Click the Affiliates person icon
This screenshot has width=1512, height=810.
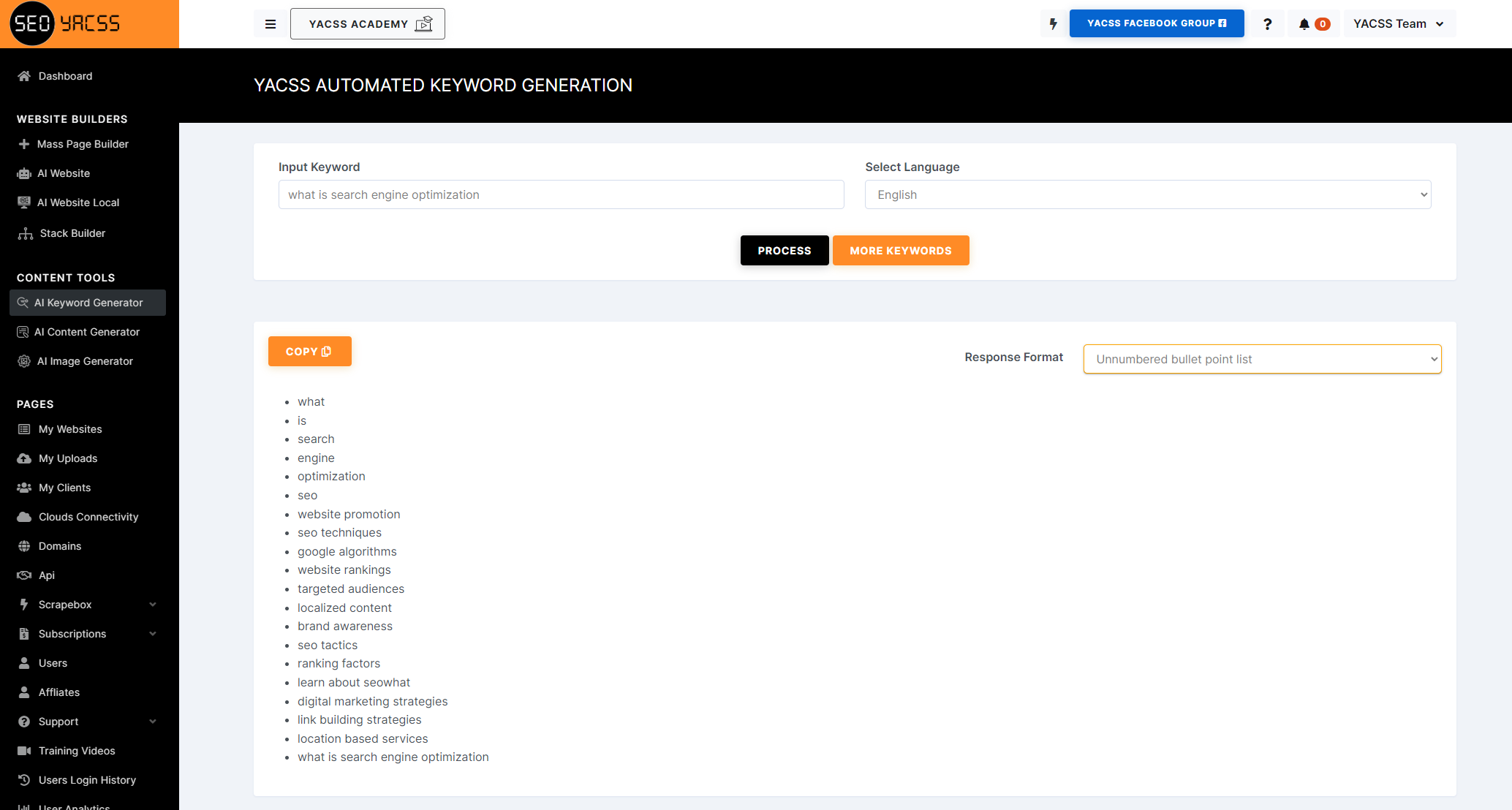tap(24, 692)
